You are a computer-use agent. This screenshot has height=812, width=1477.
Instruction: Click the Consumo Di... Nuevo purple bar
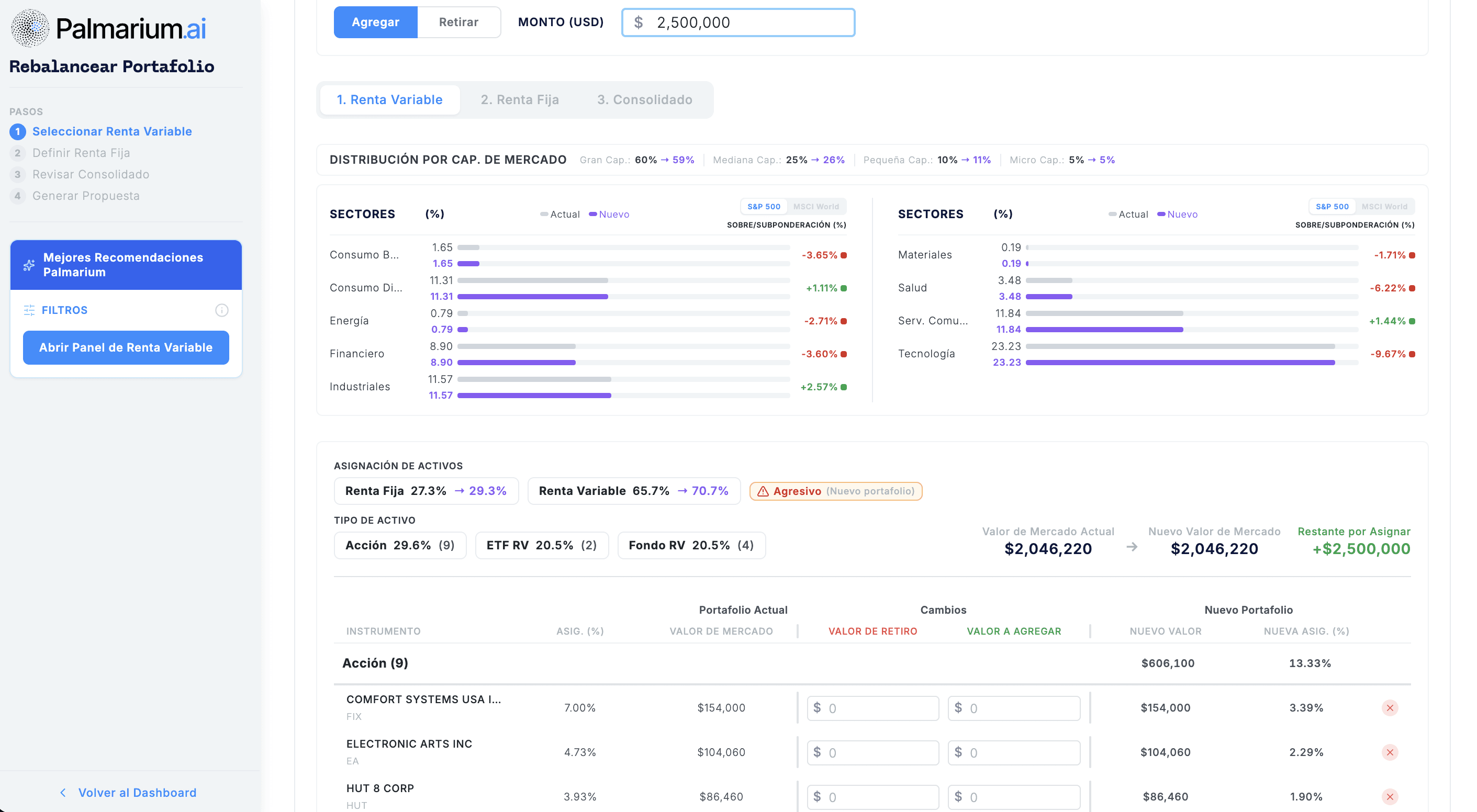point(533,297)
